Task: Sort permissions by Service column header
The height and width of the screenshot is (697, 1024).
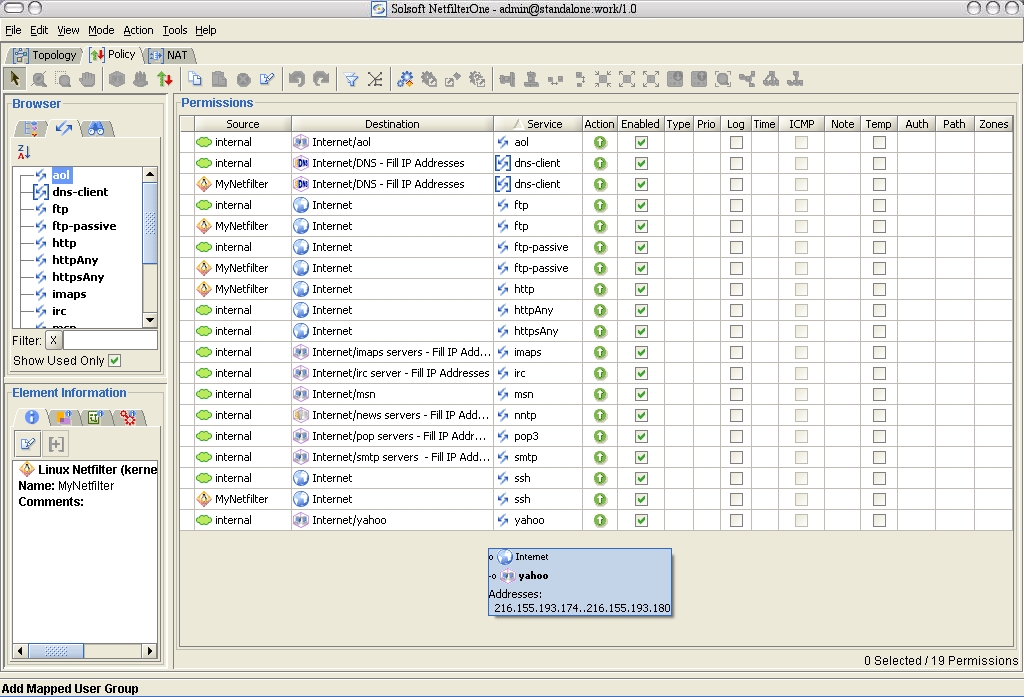Action: click(544, 124)
